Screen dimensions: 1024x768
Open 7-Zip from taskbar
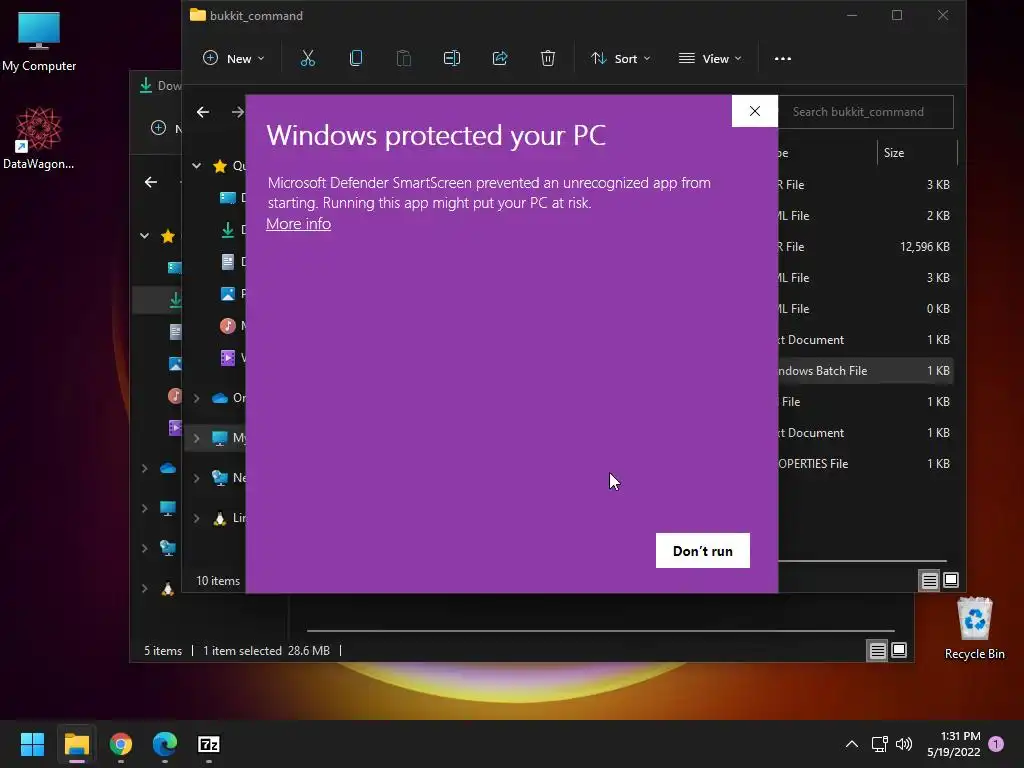(209, 744)
